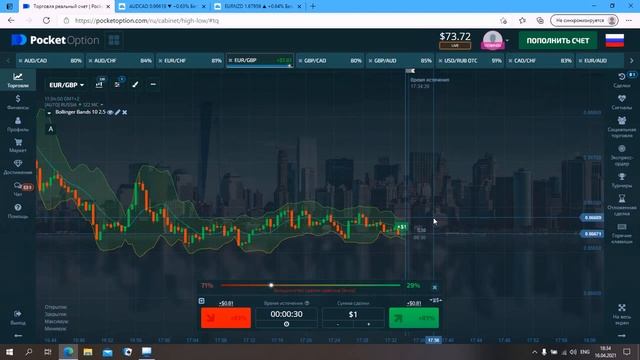
Task: Switch to the GBP/CAD asset tab
Action: point(330,61)
